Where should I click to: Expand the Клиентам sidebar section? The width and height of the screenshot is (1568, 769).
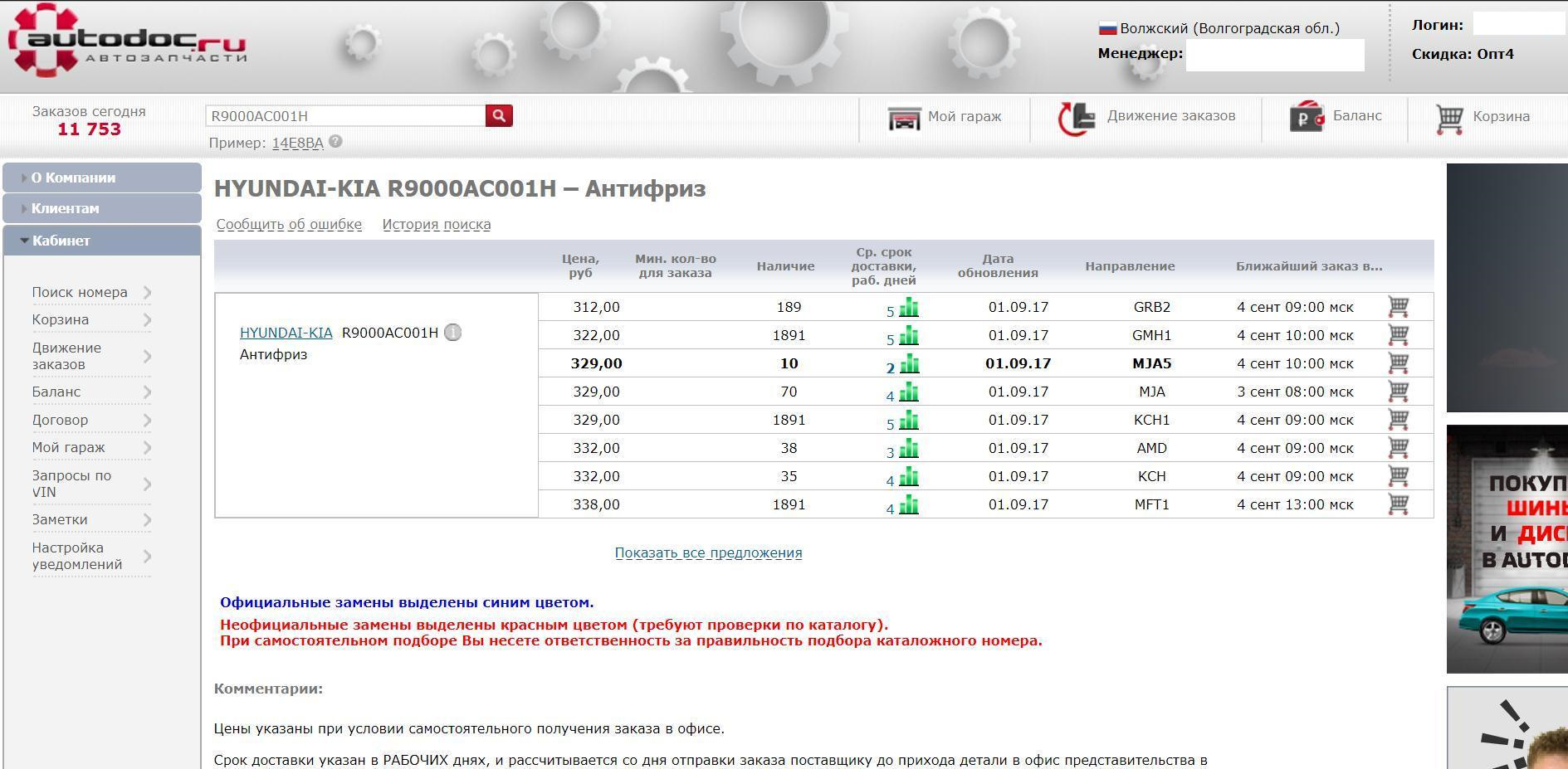pyautogui.click(x=65, y=208)
